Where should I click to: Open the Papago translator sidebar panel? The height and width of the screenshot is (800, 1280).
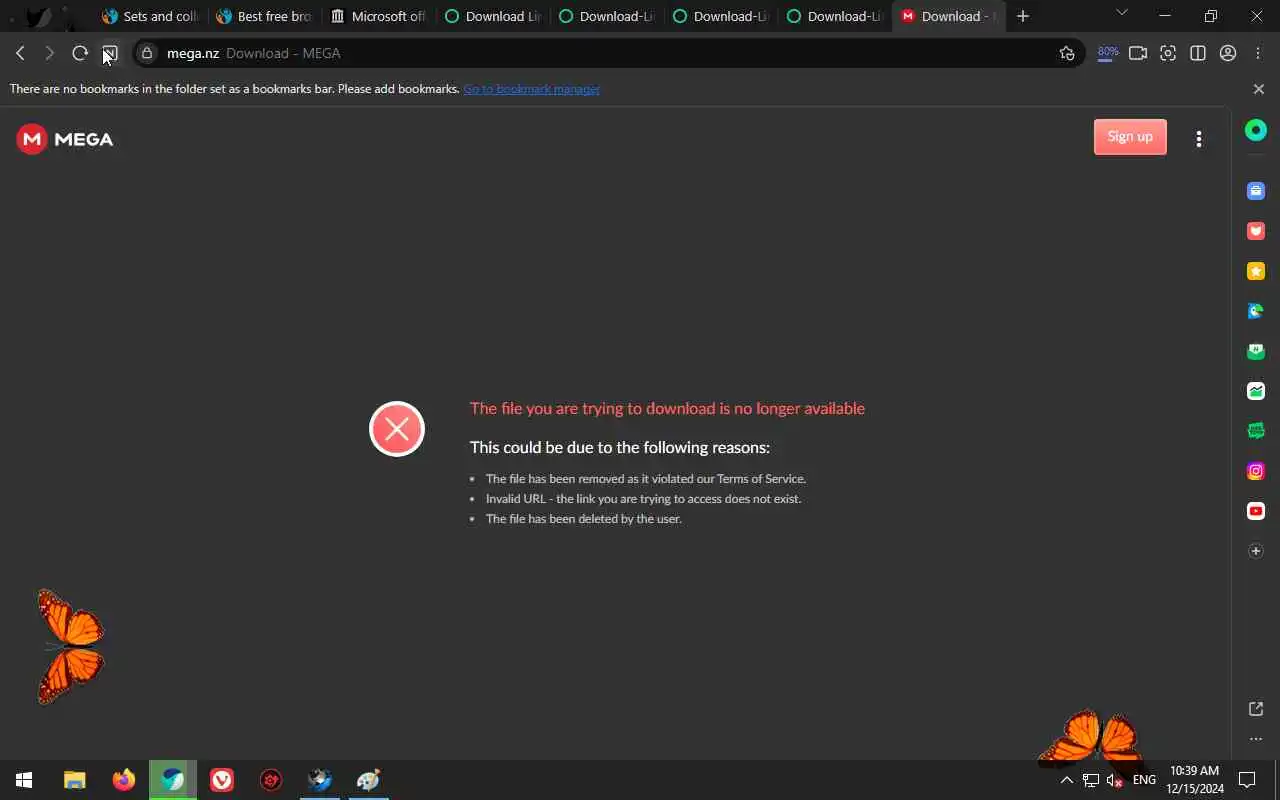click(x=1256, y=311)
